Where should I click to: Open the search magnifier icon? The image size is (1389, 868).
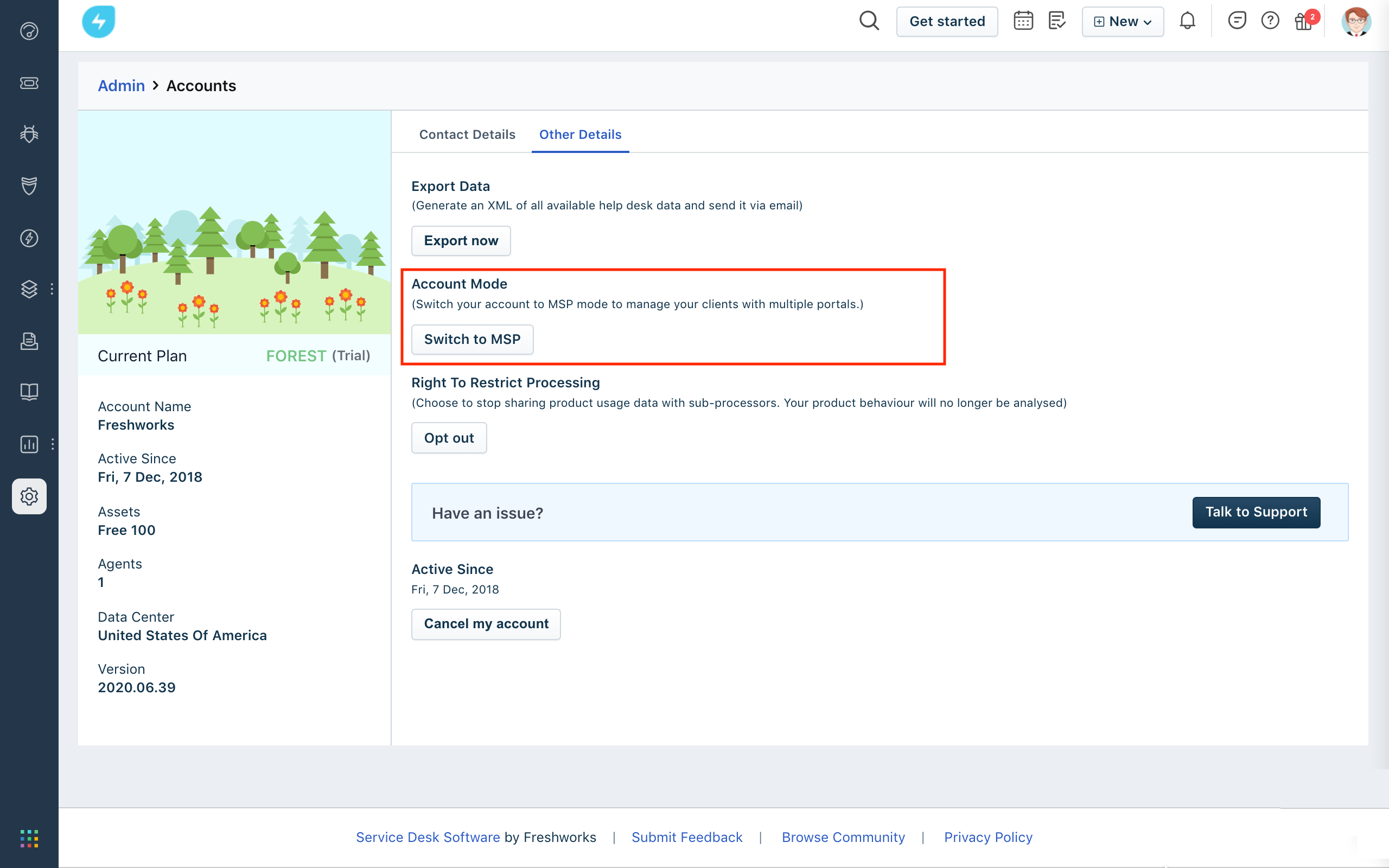869,21
